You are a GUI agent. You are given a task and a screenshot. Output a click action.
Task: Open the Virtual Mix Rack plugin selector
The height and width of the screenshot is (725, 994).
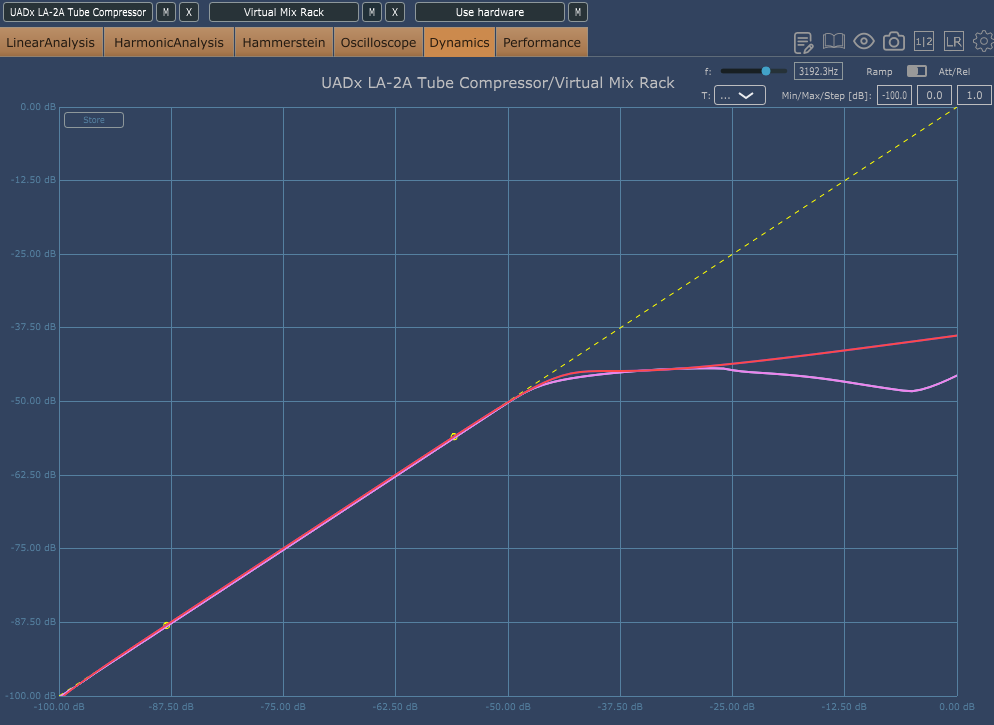(x=283, y=12)
